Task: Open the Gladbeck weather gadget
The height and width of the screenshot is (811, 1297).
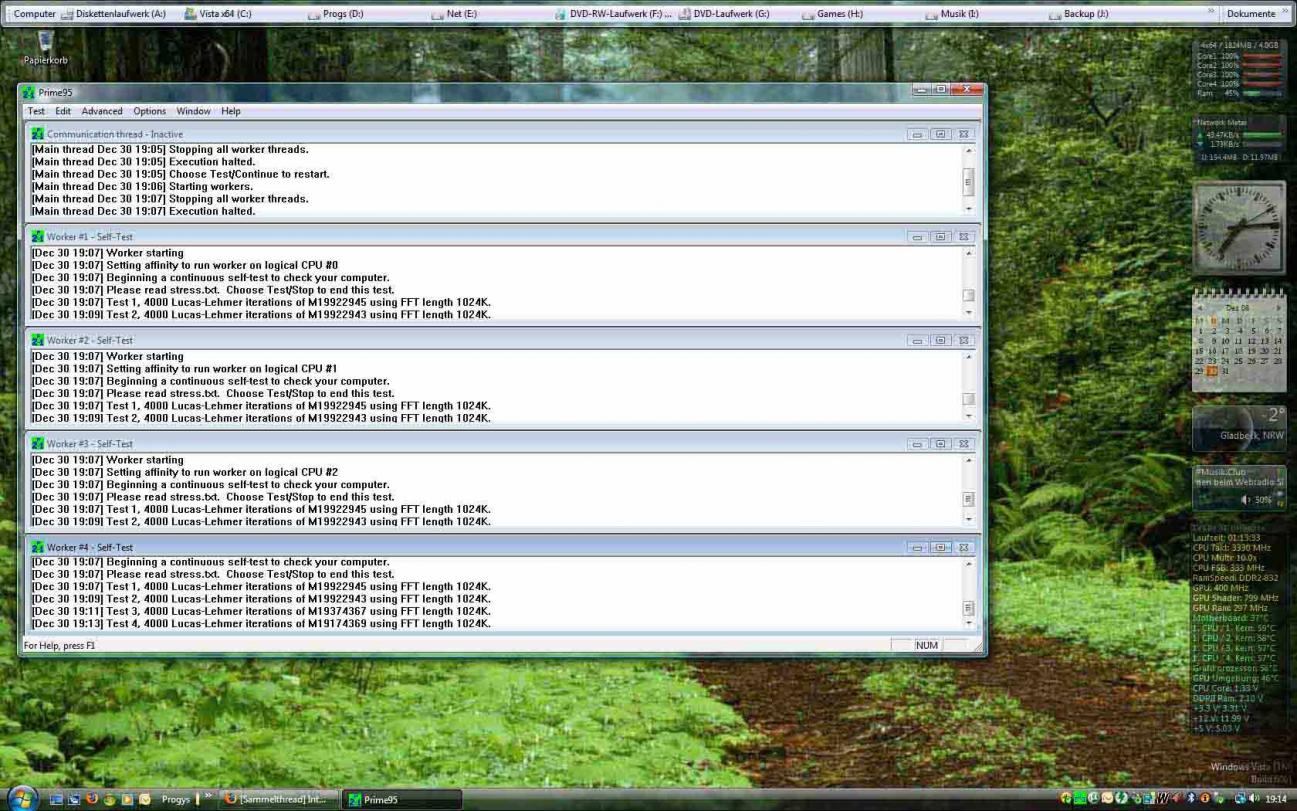Action: tap(1239, 428)
